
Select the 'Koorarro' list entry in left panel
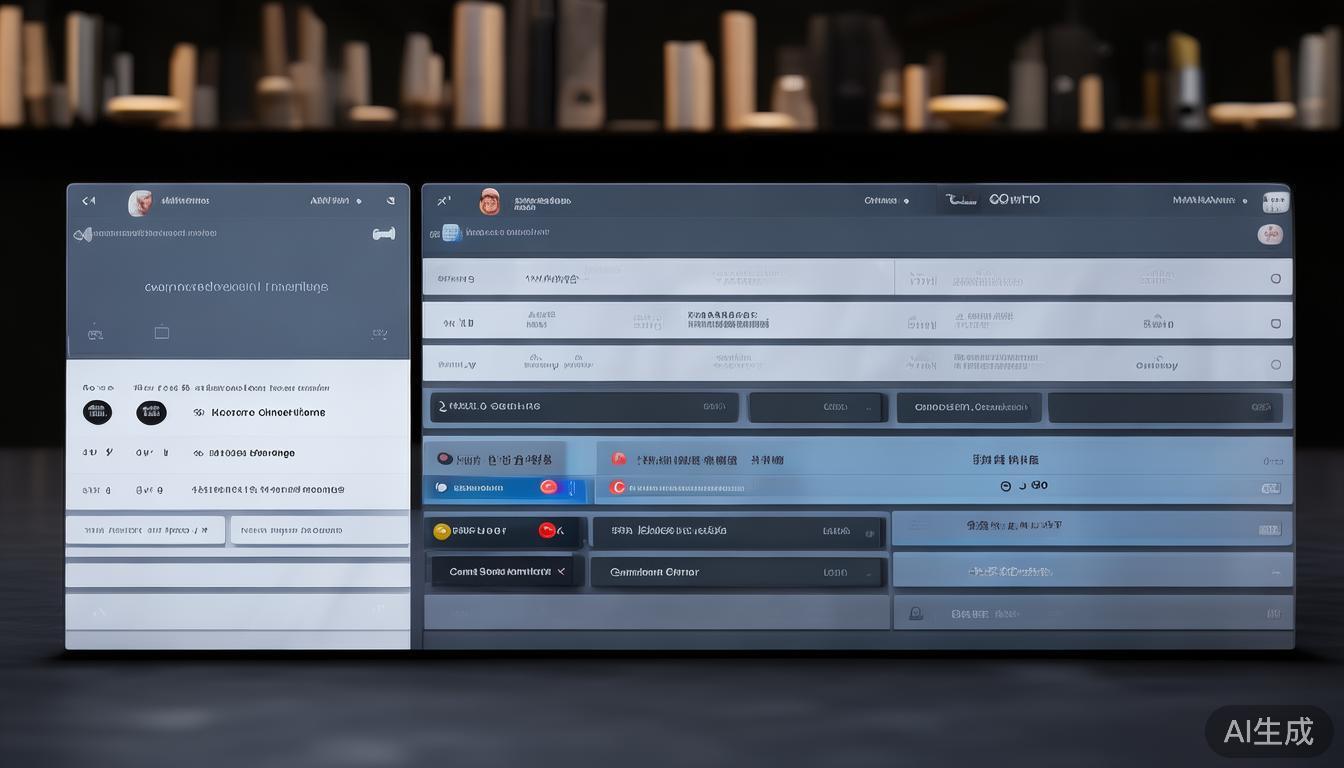268,412
